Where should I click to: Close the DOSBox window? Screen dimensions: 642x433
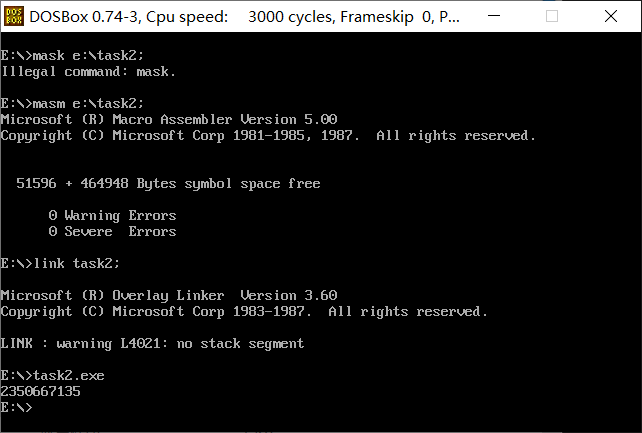click(611, 16)
